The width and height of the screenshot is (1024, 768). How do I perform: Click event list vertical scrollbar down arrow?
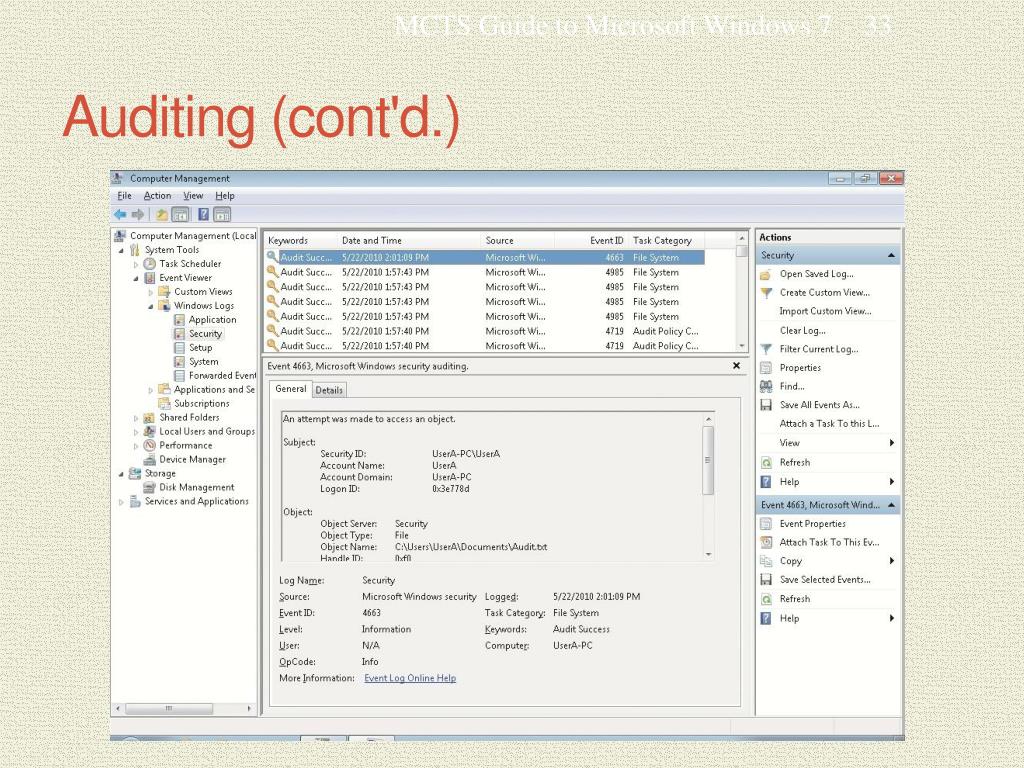(x=741, y=346)
